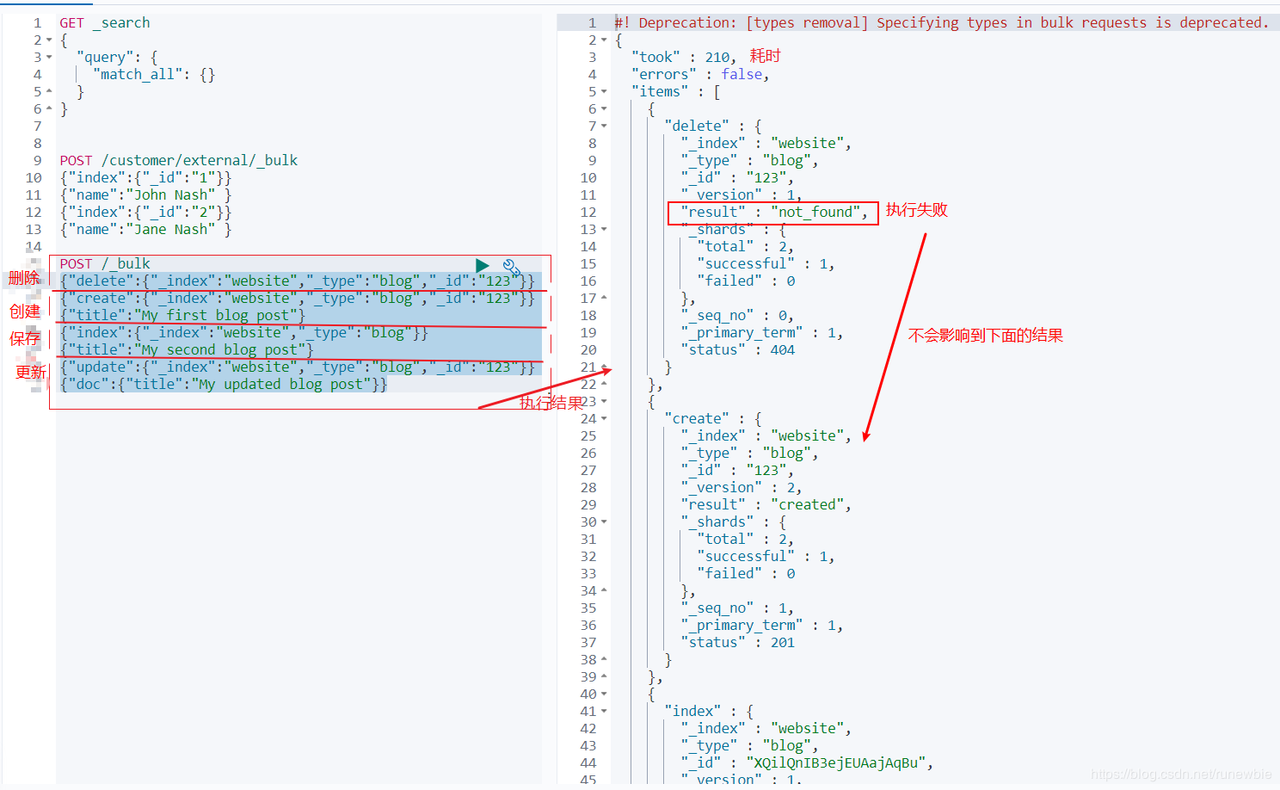Toggle fold marker at response line 17
The width and height of the screenshot is (1280, 790).
pyautogui.click(x=605, y=298)
